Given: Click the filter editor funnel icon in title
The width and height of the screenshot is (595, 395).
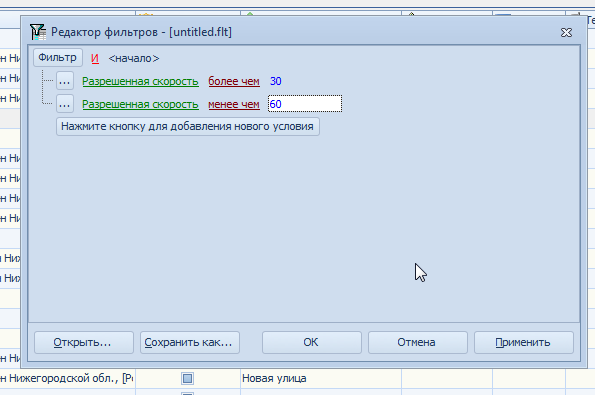Looking at the screenshot, I should [38, 32].
